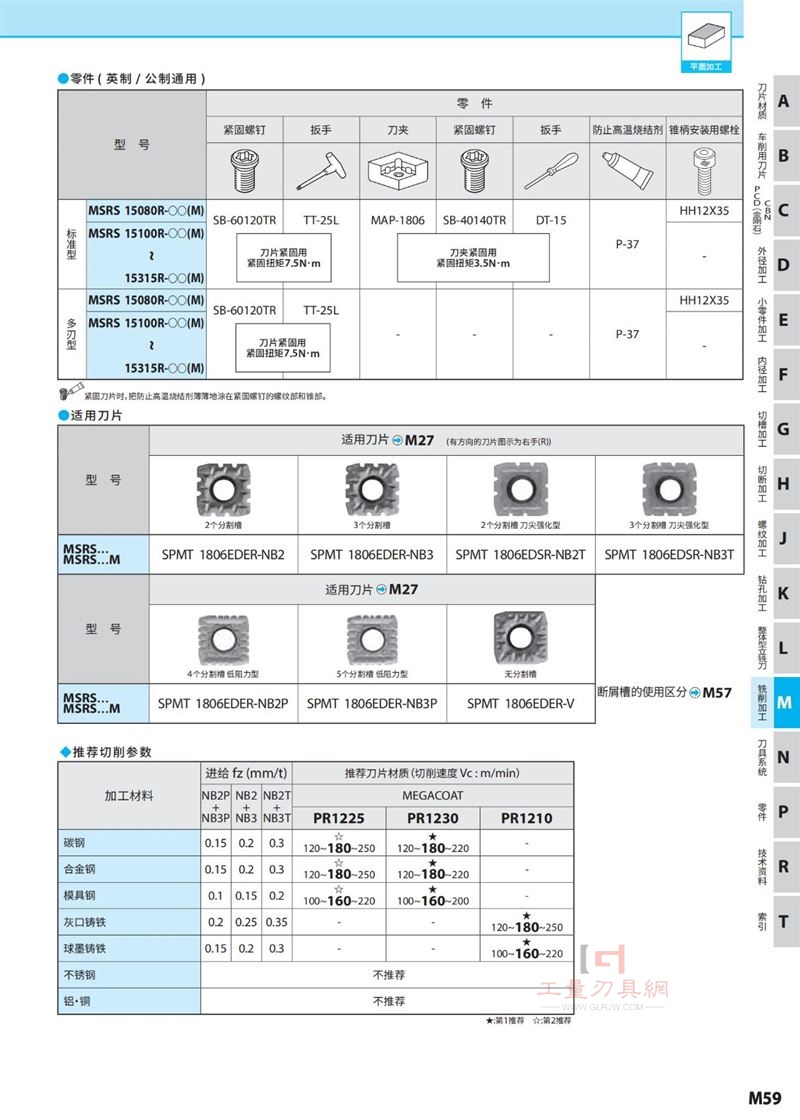The image size is (800, 1120).
Task: Click the small screw note icon below parts table
Action: pyautogui.click(x=71, y=392)
